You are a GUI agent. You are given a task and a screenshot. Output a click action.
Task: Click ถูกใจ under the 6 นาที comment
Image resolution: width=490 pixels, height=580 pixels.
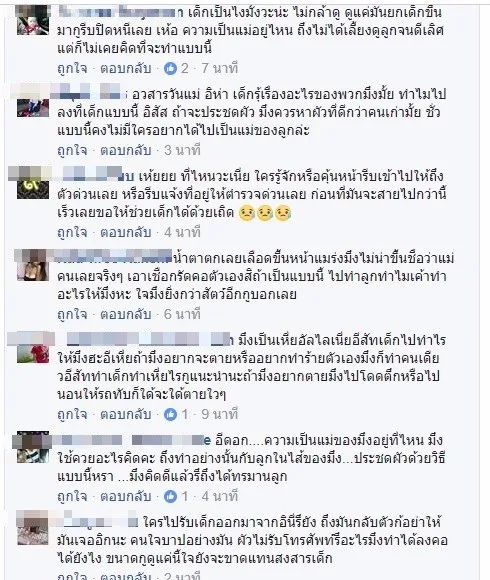(x=72, y=314)
